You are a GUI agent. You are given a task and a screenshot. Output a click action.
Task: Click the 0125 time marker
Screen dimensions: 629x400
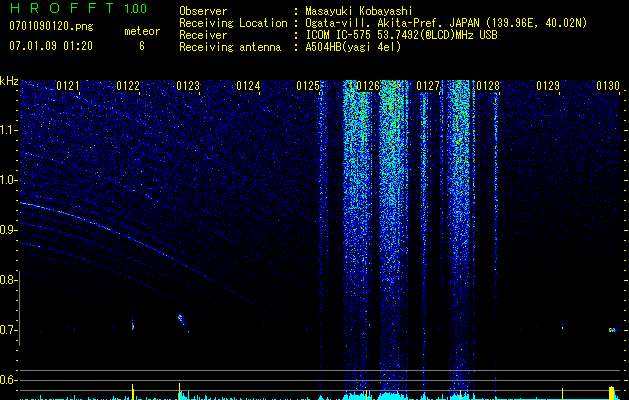[308, 86]
